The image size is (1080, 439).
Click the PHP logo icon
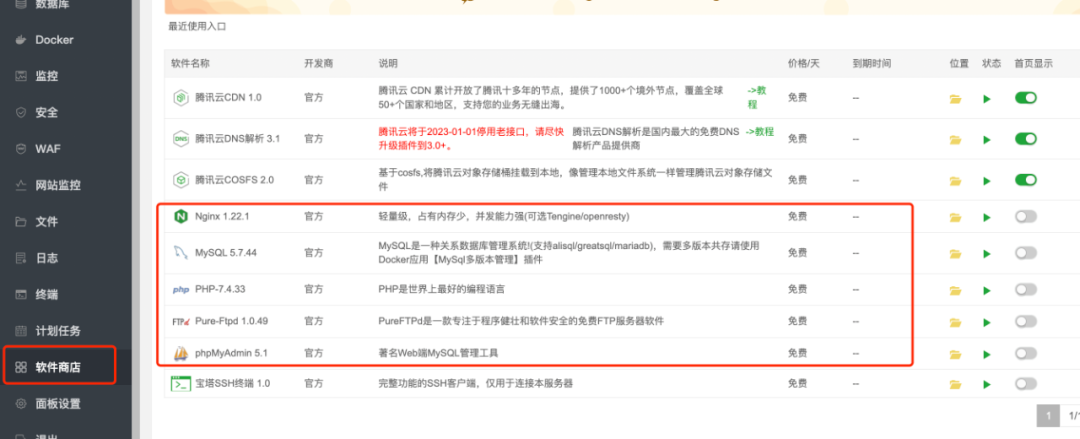180,289
